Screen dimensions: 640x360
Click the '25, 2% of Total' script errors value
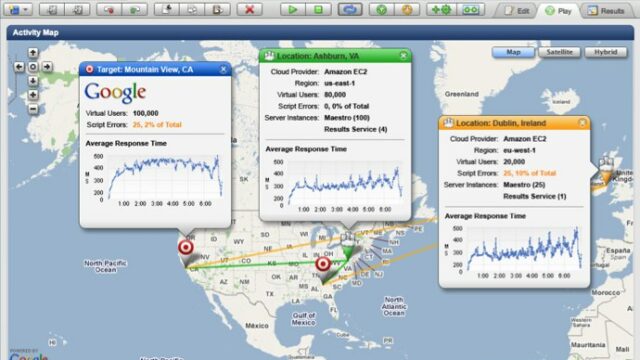point(157,124)
